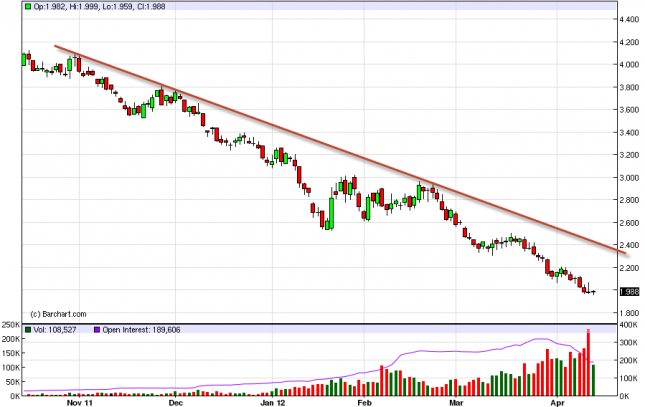Image resolution: width=645 pixels, height=407 pixels.
Task: Click the tallest red volume bar in April
Action: coord(589,363)
